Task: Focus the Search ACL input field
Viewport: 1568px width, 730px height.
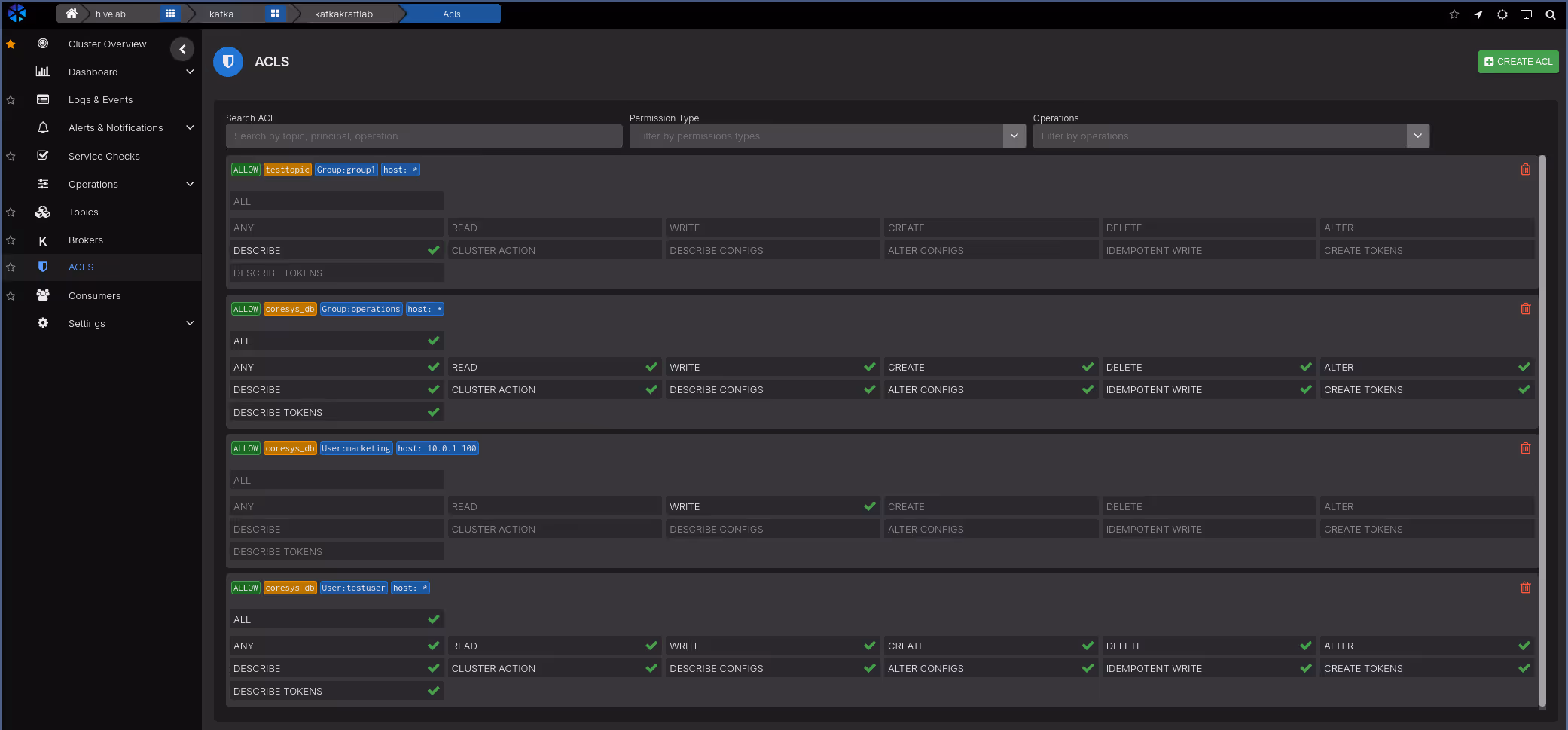Action: point(423,136)
